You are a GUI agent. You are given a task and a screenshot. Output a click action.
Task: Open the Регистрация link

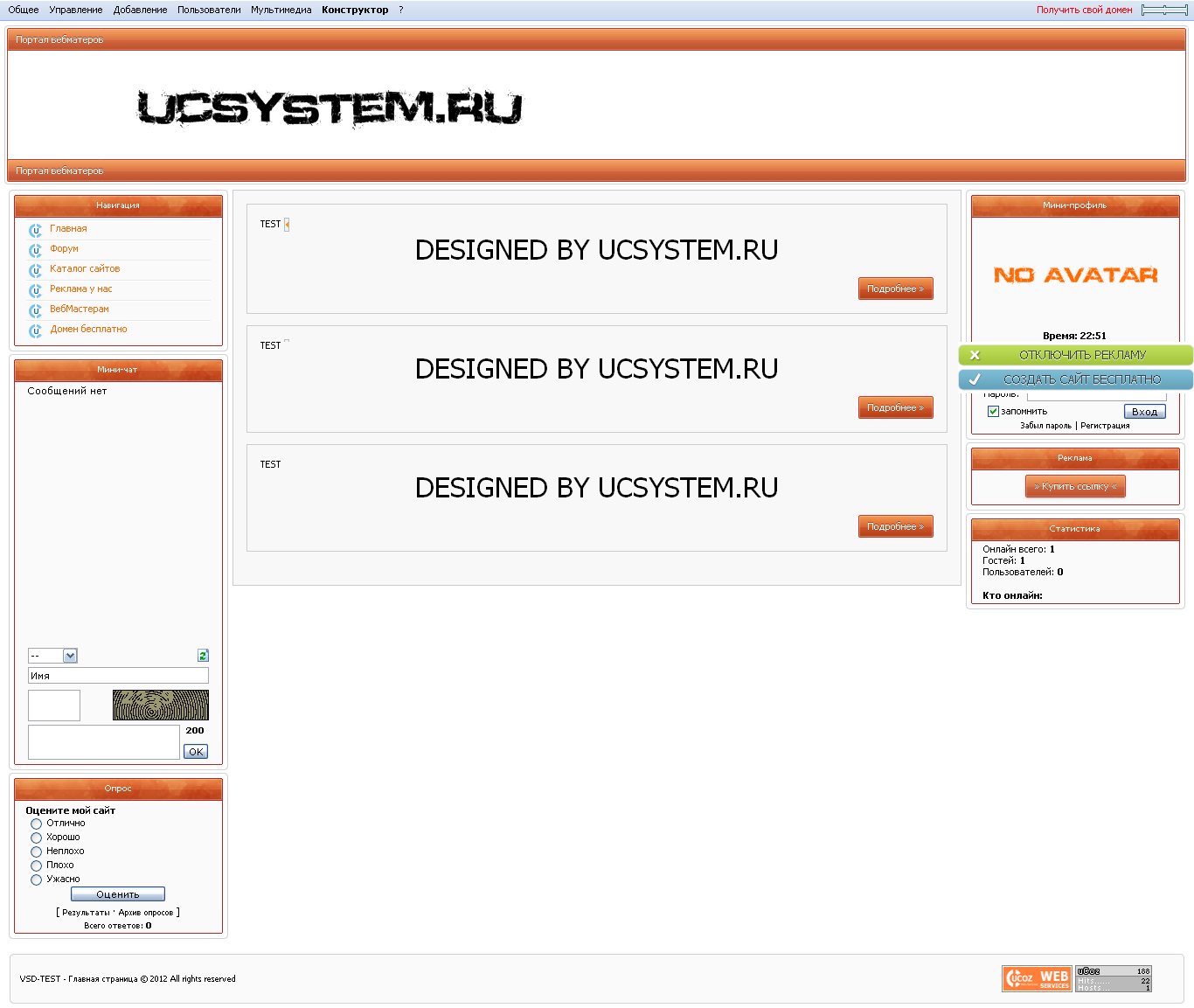coord(1105,425)
